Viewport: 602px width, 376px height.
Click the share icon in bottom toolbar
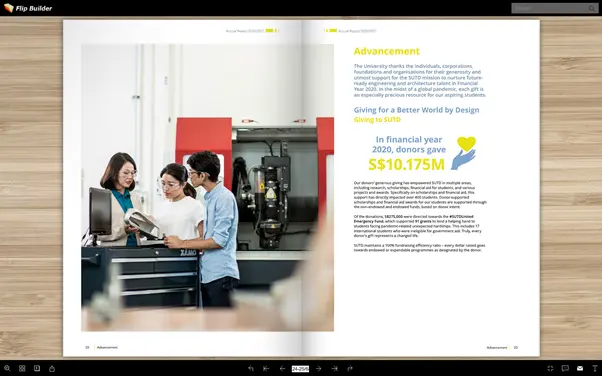click(52, 368)
